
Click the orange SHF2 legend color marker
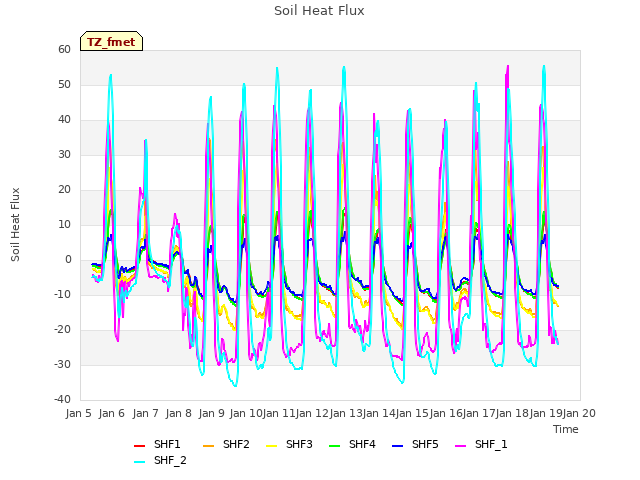[209, 446]
